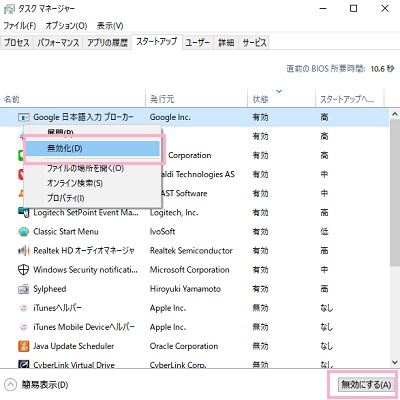Switch to the プロセス tab
This screenshot has height=400, width=400.
17,42
